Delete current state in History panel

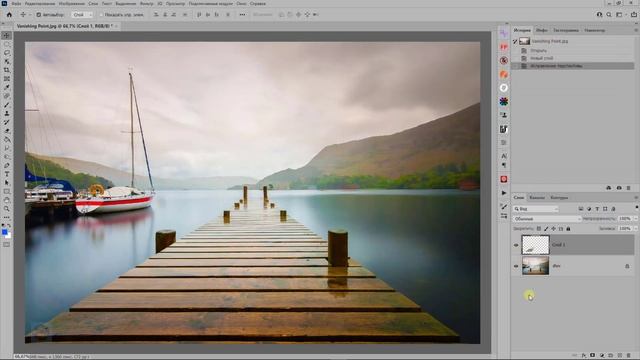pyautogui.click(x=629, y=188)
